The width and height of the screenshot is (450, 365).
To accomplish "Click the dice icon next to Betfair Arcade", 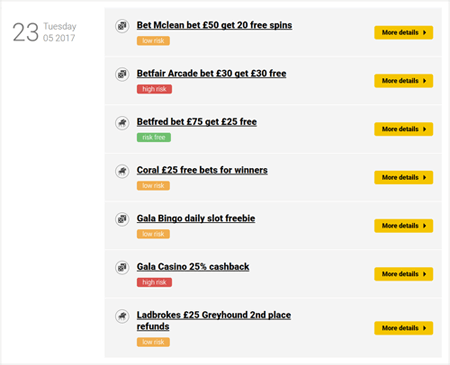I will tap(122, 74).
